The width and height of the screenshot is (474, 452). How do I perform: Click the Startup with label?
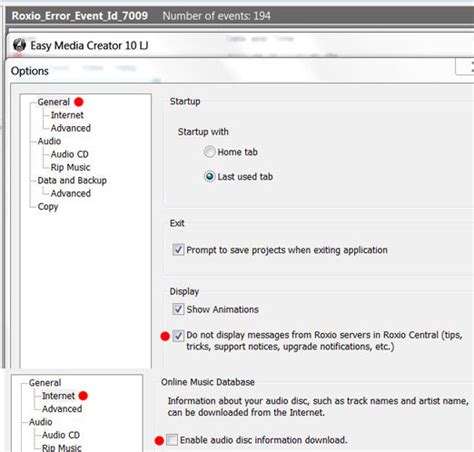click(203, 132)
